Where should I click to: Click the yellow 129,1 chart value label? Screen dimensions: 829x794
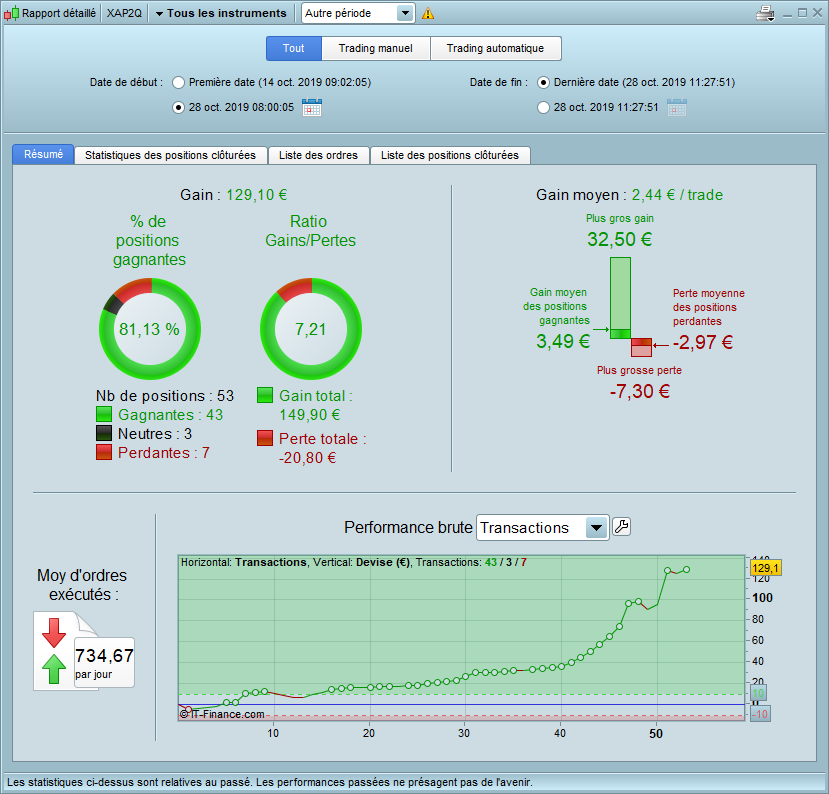point(766,568)
